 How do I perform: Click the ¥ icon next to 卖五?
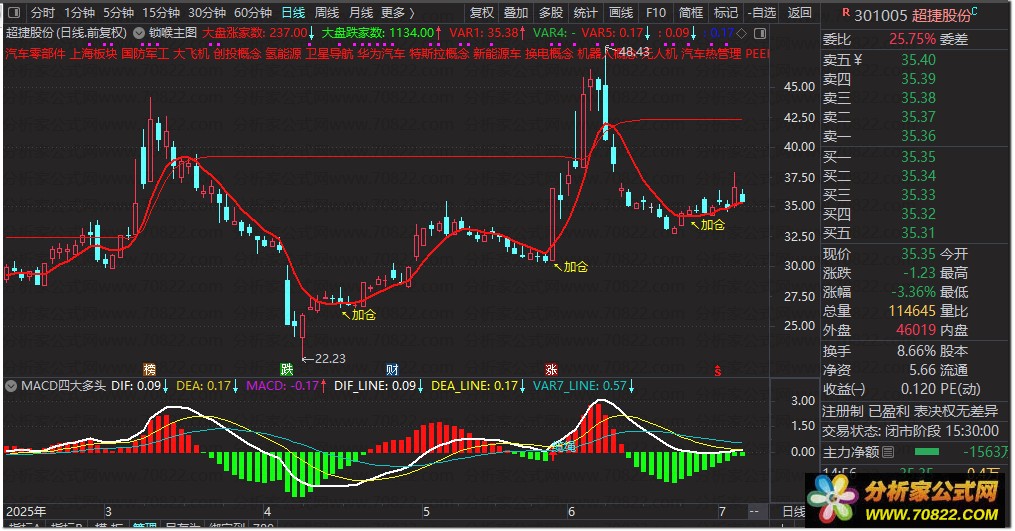858,60
